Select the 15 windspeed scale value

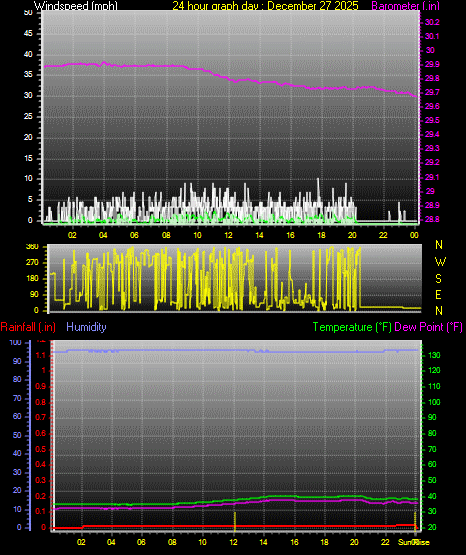coord(28,158)
